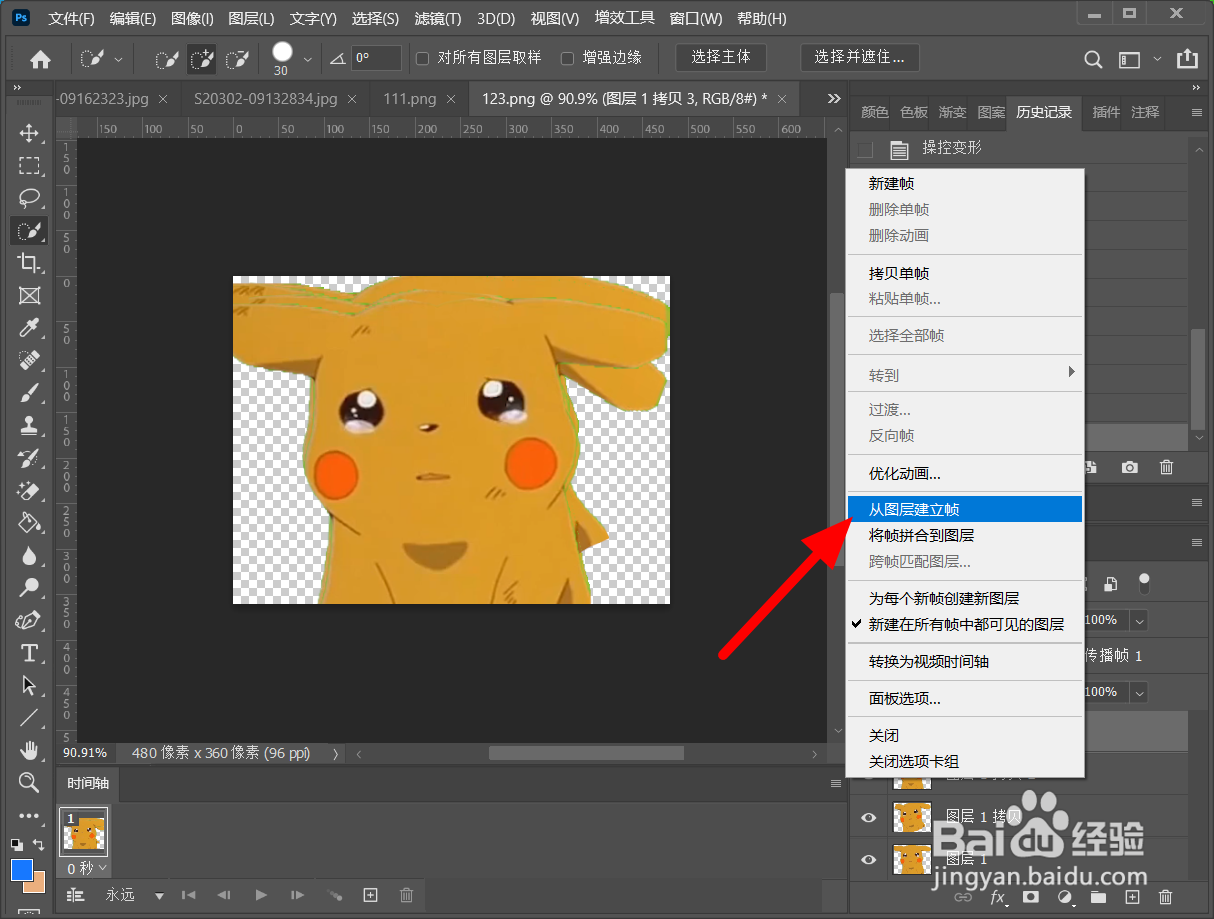
Task: Reset default foreground and background colors
Action: (x=16, y=845)
